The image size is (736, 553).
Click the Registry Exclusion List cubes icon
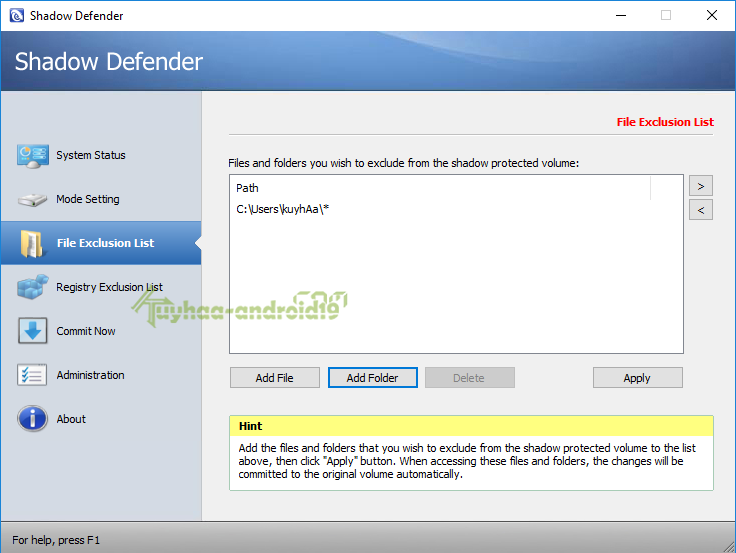[32, 287]
